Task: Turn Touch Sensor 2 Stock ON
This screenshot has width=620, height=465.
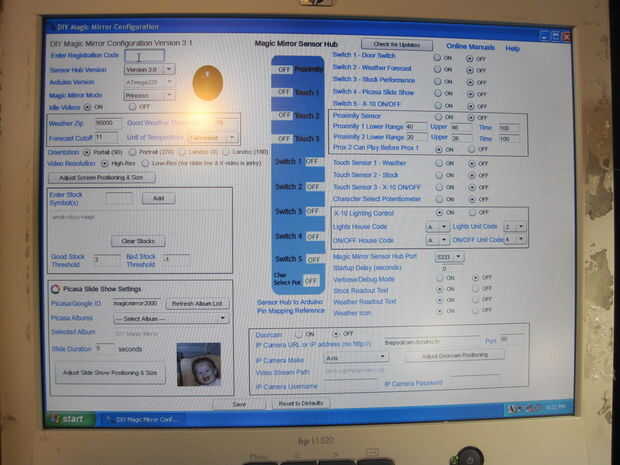Action: coord(439,175)
